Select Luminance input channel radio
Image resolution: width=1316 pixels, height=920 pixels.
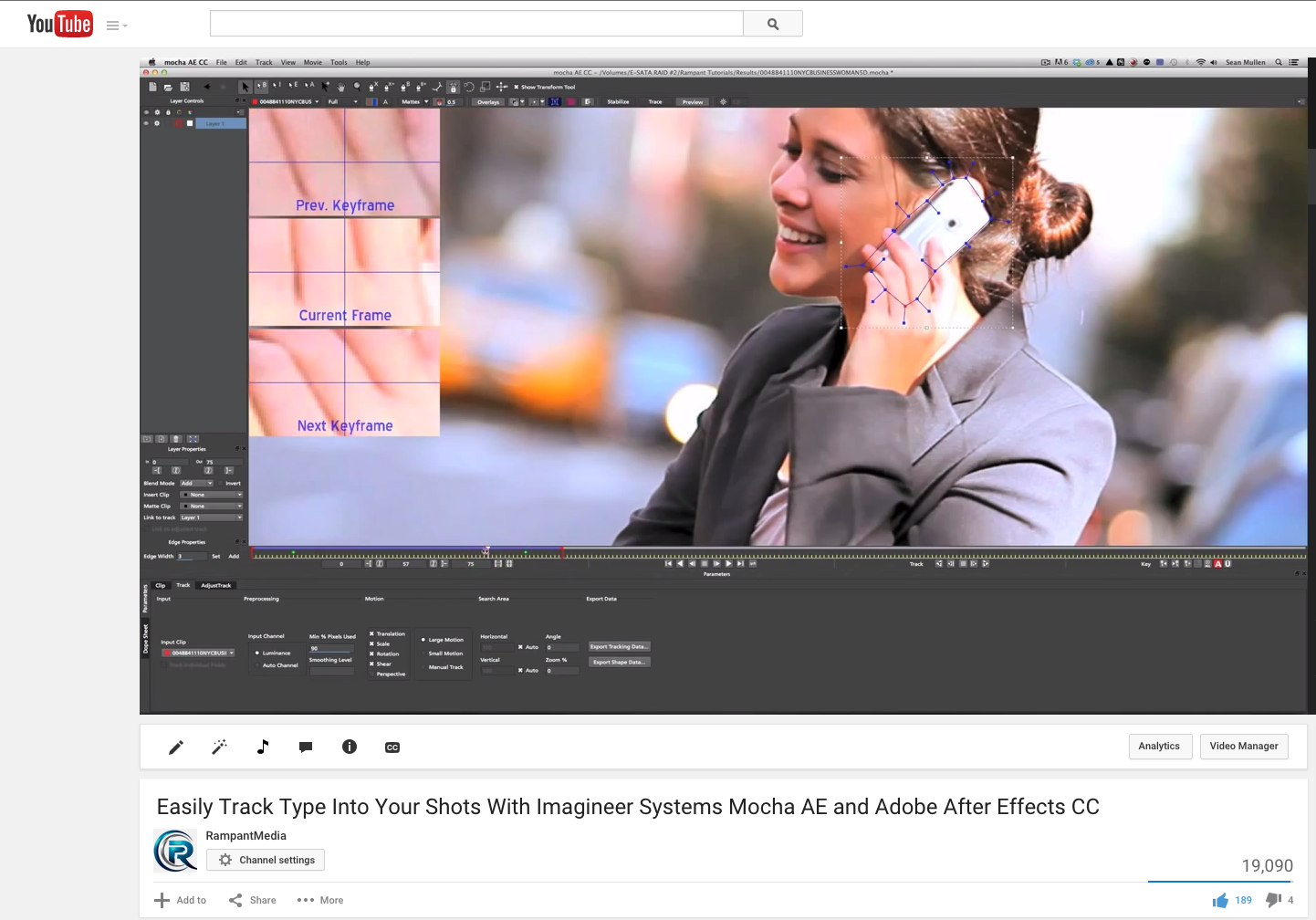pos(273,653)
